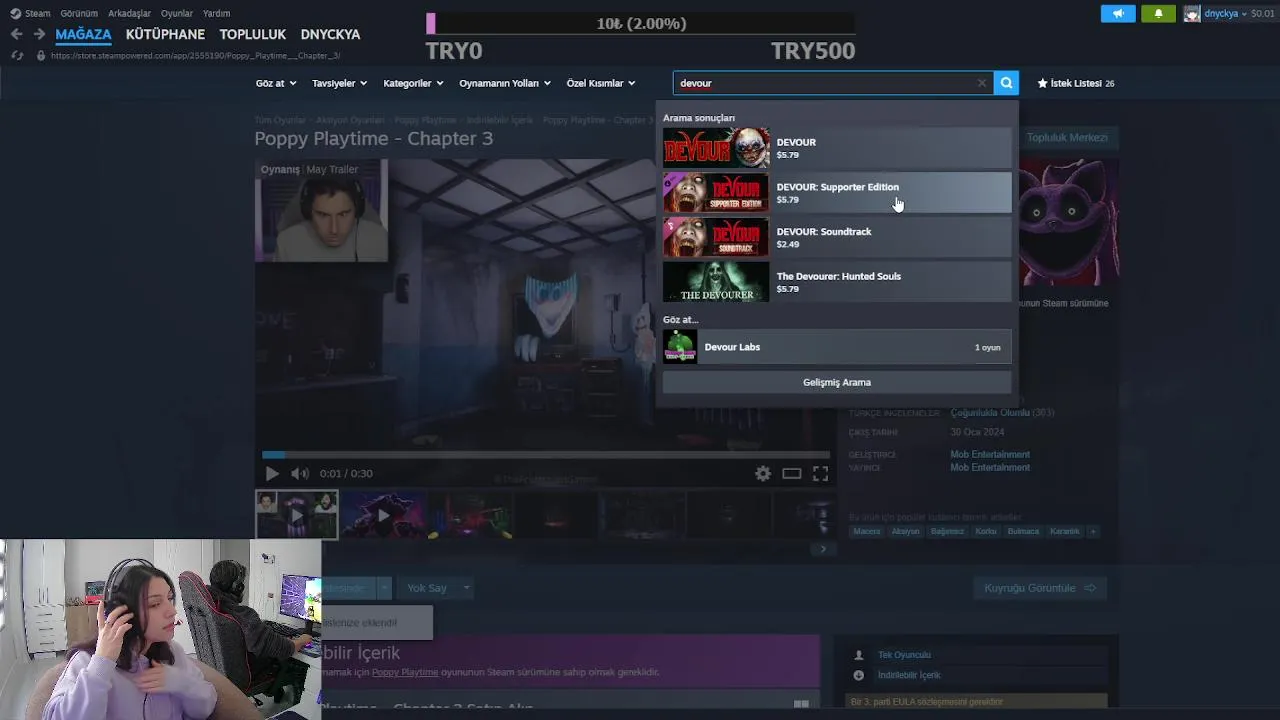Screen dimensions: 1280x720
Task: Switch to TOPLULUK tab
Action: (x=253, y=34)
